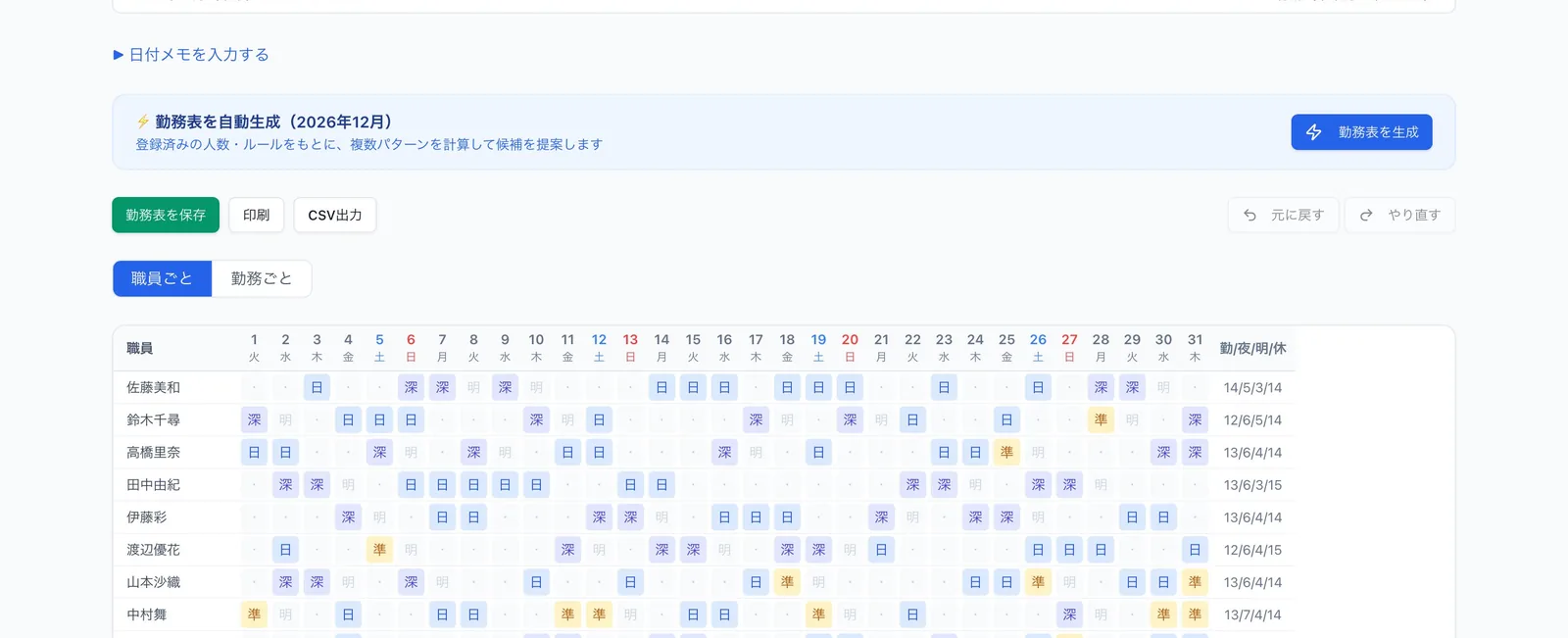Select 鈴木千尋's 日 shift on day 4
The width and height of the screenshot is (1568, 638).
348,419
